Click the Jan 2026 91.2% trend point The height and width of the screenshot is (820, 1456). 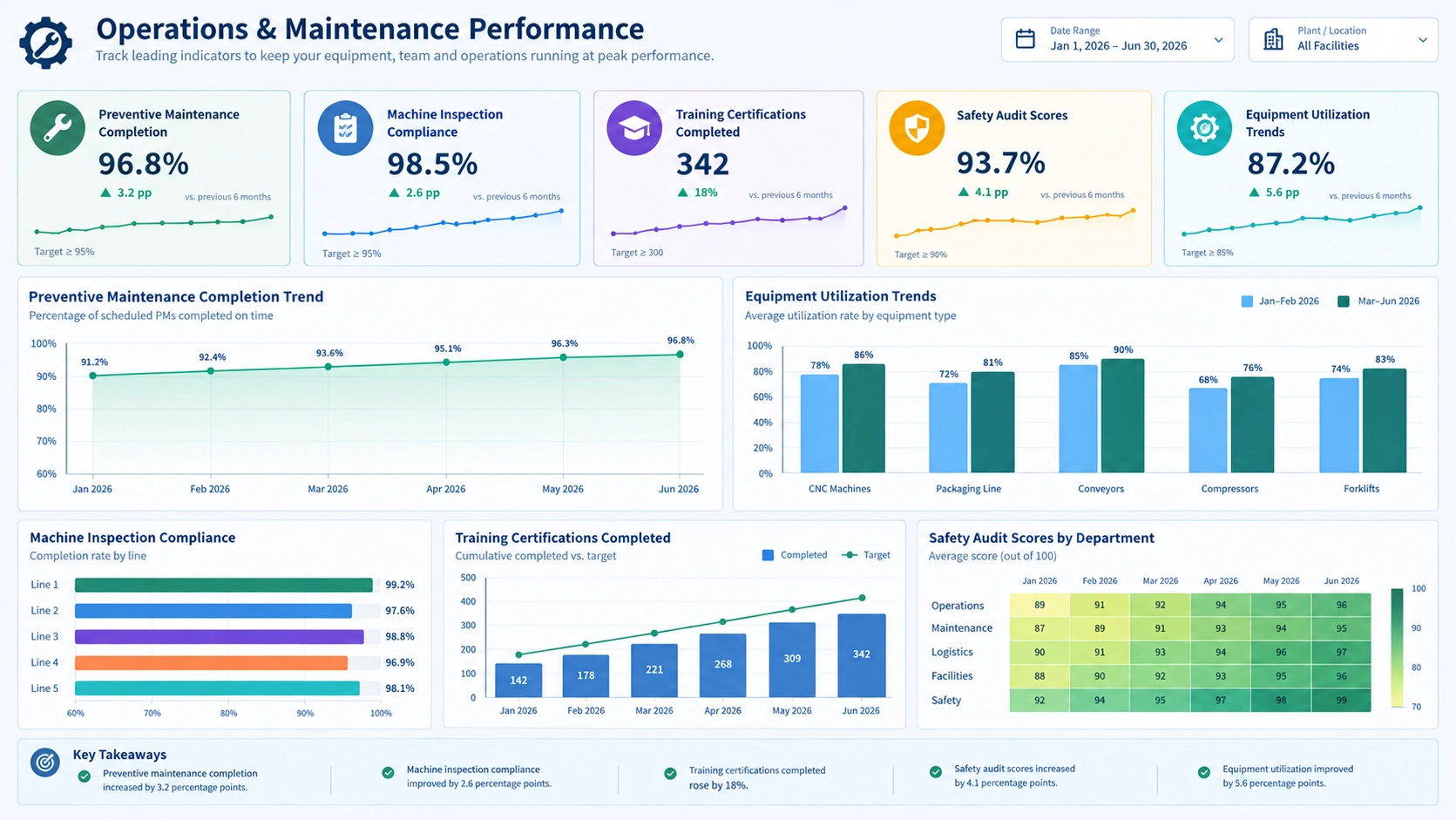pyautogui.click(x=93, y=376)
